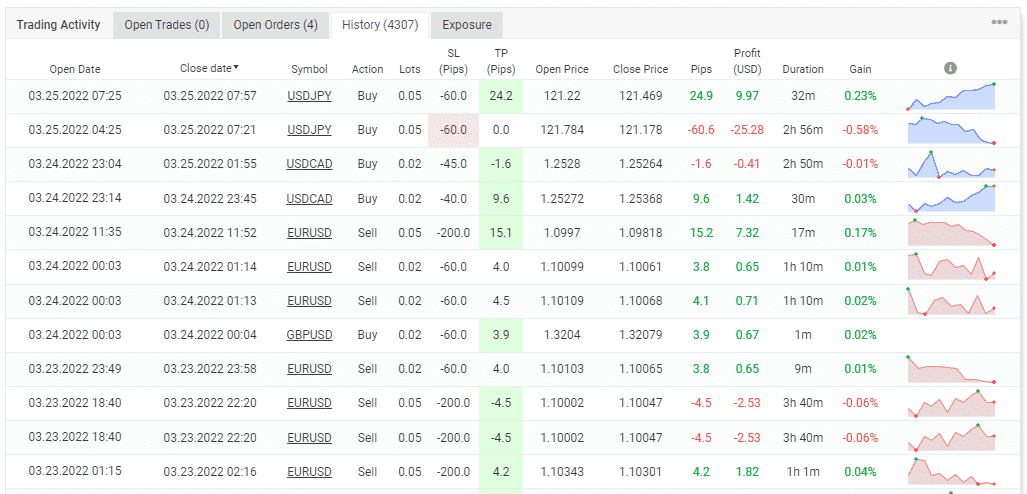Click close price 121.469
Image resolution: width=1027 pixels, height=494 pixels.
[641, 96]
